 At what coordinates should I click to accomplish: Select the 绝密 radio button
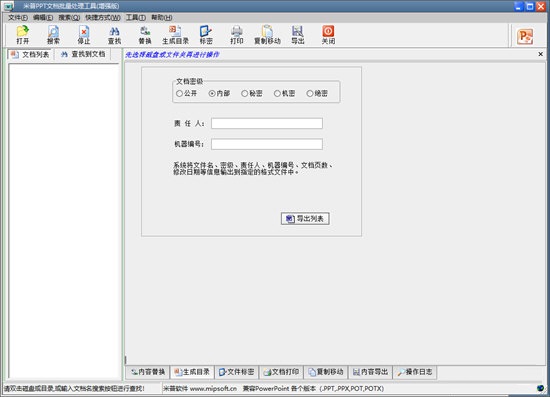click(310, 93)
